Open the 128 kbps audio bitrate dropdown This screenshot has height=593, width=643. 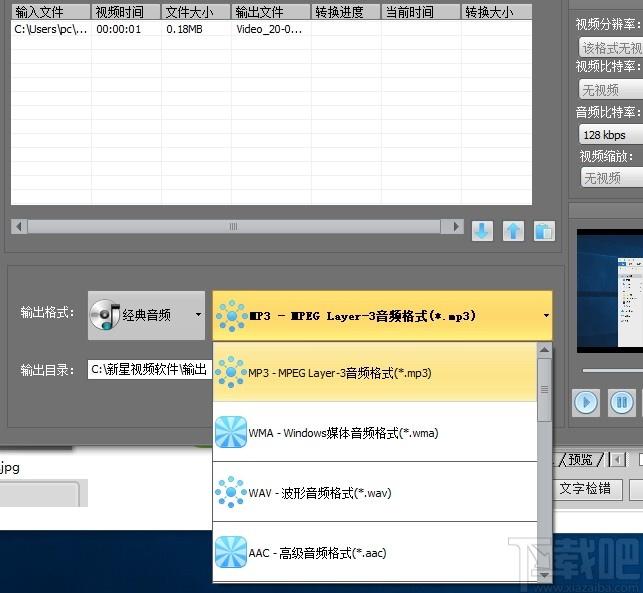[611, 135]
